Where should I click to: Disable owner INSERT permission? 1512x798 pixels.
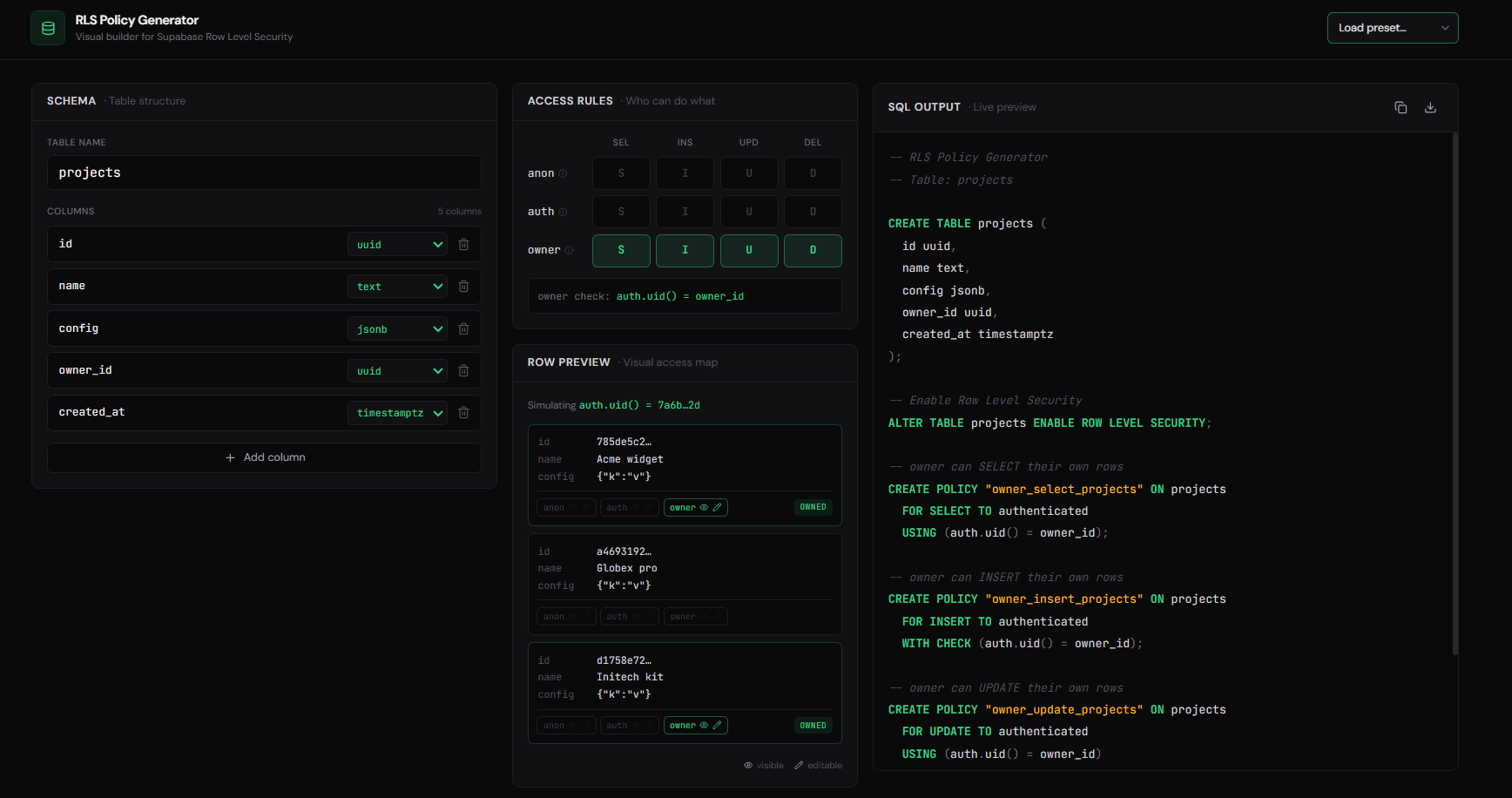click(x=685, y=250)
